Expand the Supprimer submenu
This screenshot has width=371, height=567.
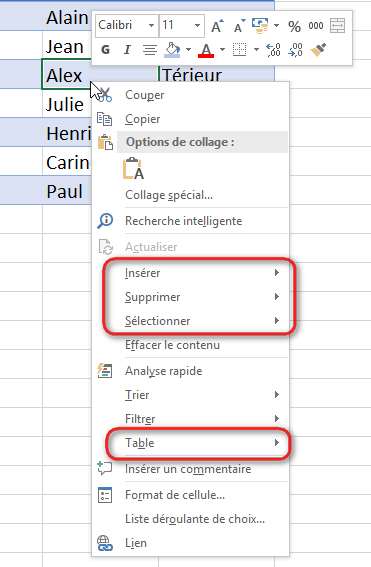click(x=190, y=297)
